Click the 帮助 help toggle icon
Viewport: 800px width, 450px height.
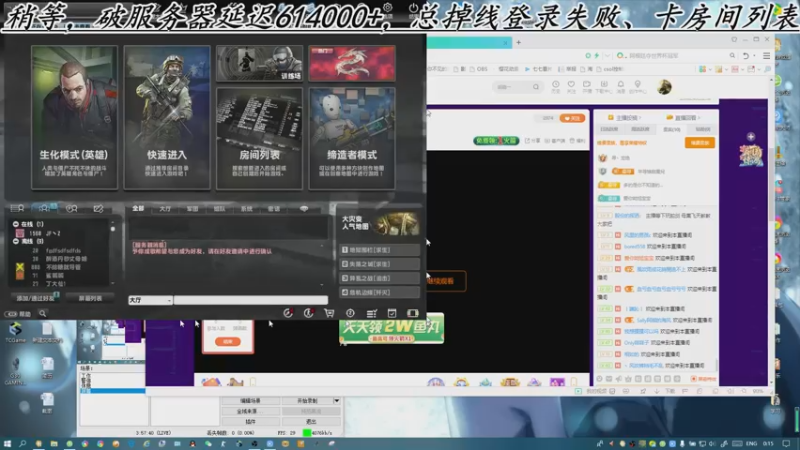click(10, 314)
